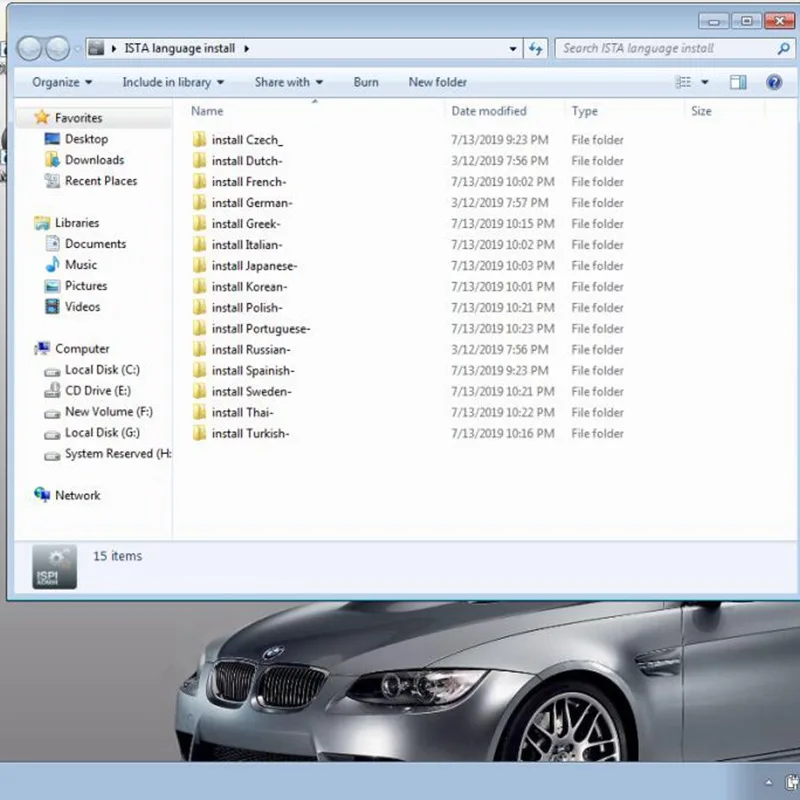Open the Share with menu
800x800 pixels.
tap(288, 82)
